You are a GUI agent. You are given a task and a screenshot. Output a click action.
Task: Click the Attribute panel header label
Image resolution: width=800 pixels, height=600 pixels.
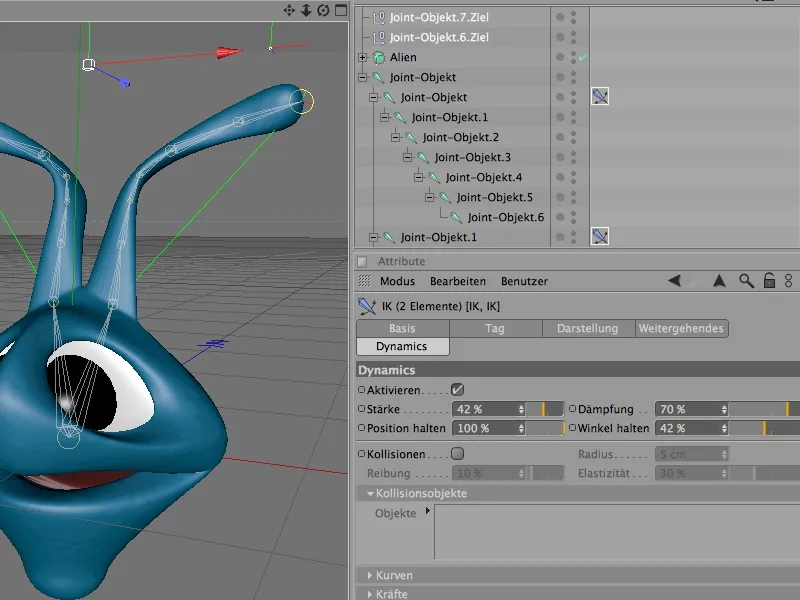click(402, 261)
